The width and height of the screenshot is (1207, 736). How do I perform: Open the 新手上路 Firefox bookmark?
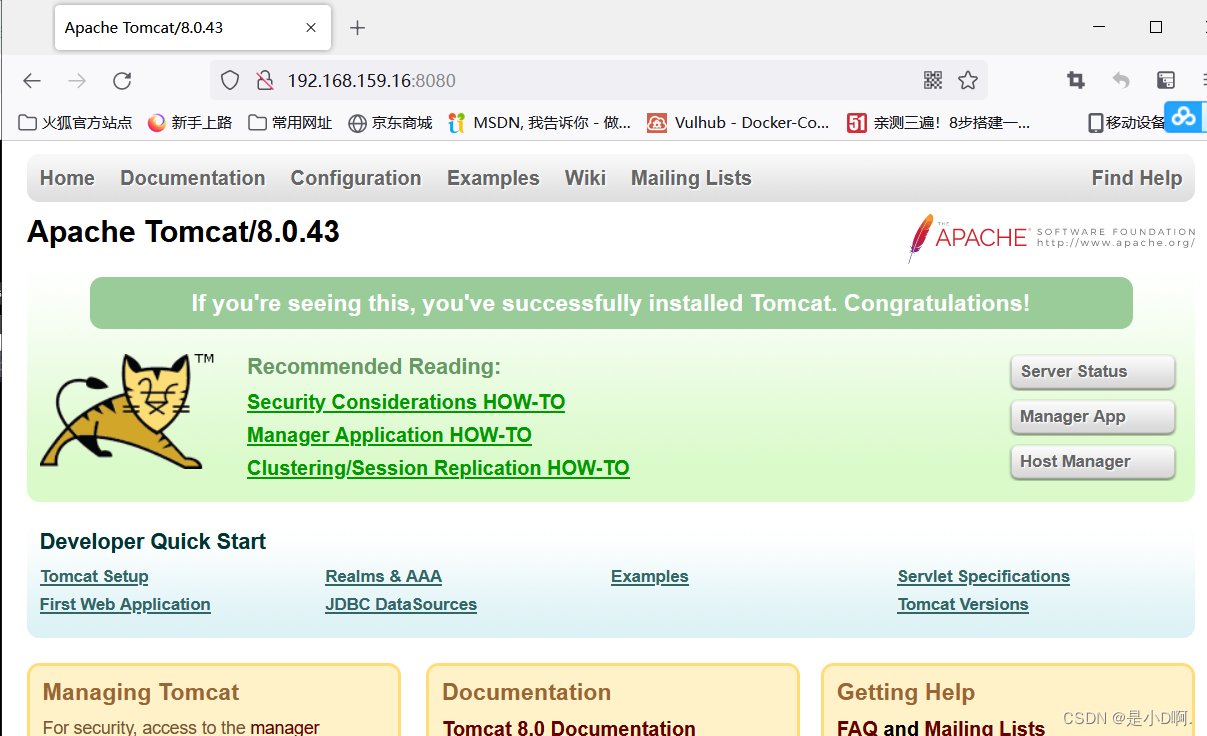[190, 123]
